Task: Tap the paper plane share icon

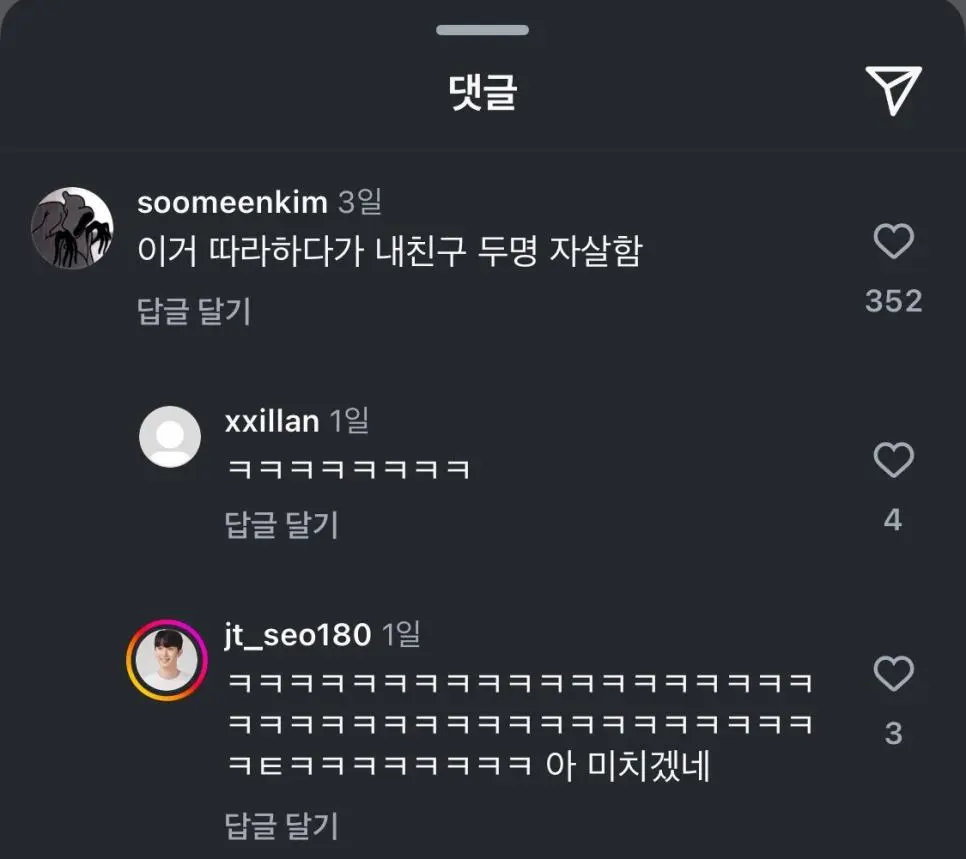Action: (x=892, y=92)
